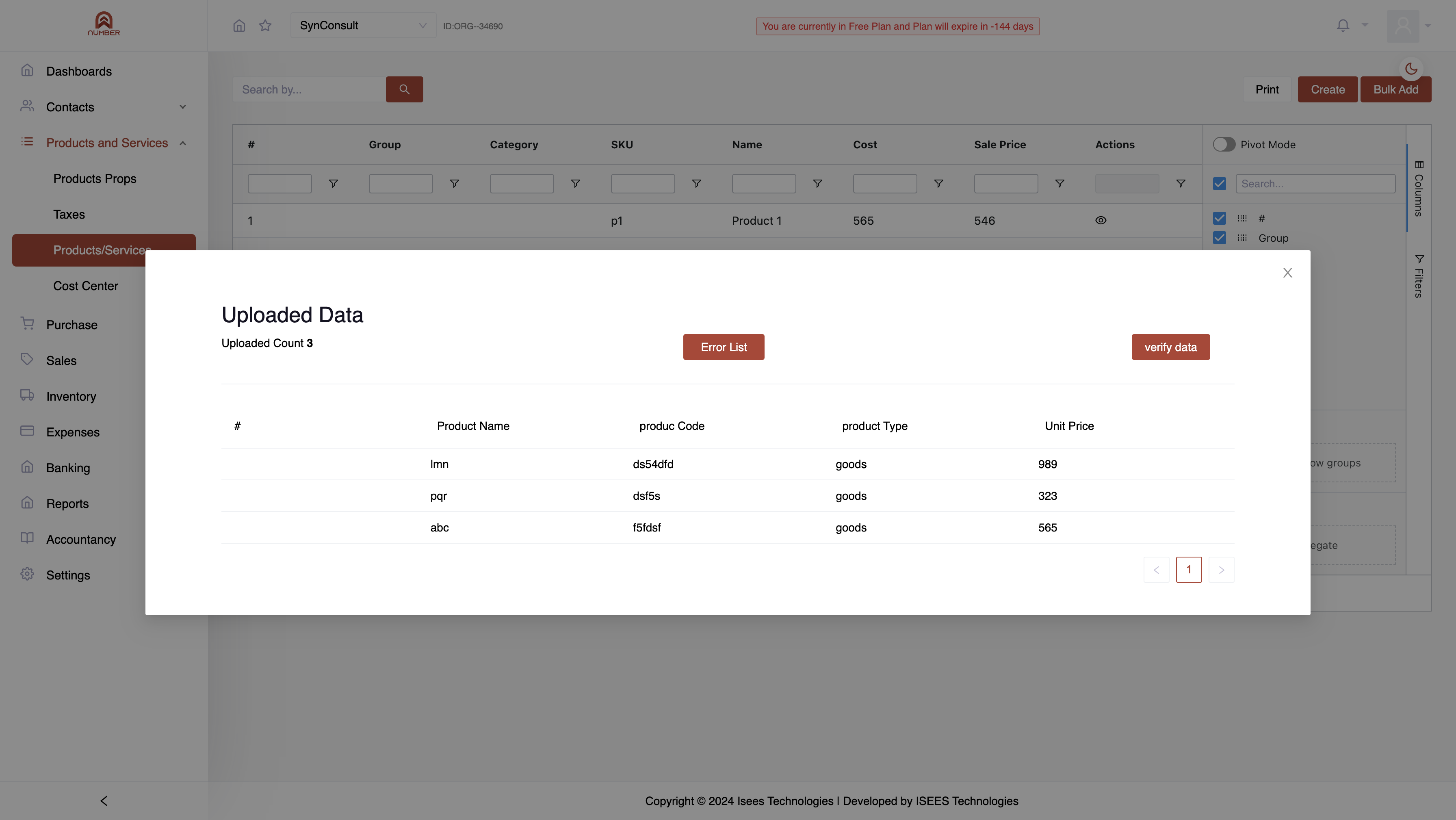Open Taxes menu item

click(x=69, y=214)
